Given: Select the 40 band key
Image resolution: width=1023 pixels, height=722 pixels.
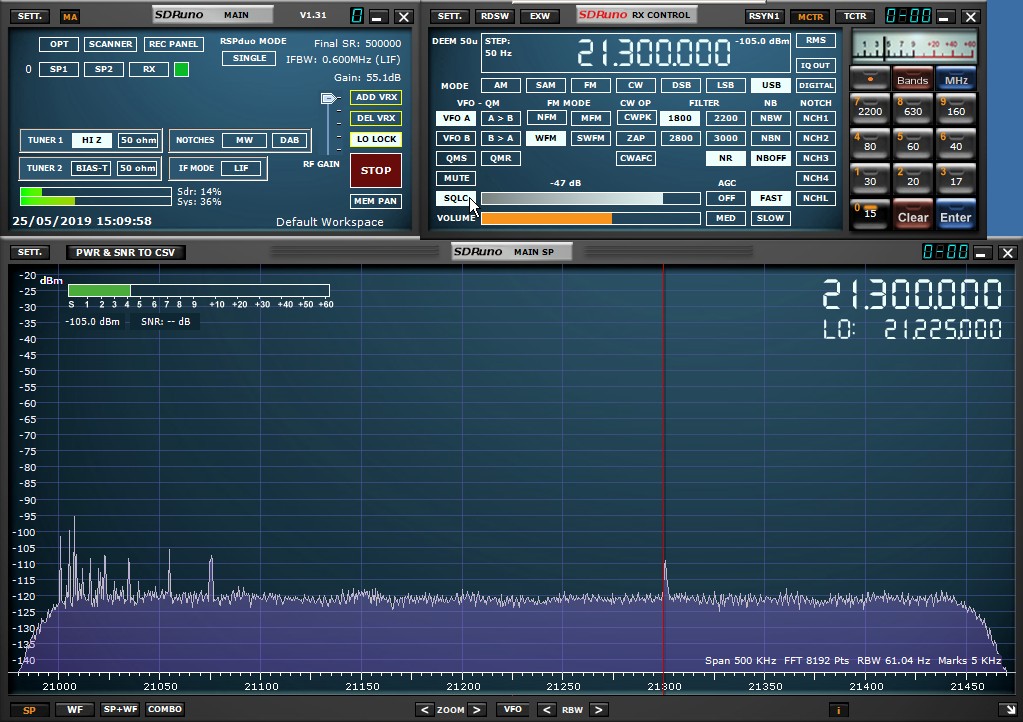Looking at the screenshot, I should click(956, 145).
